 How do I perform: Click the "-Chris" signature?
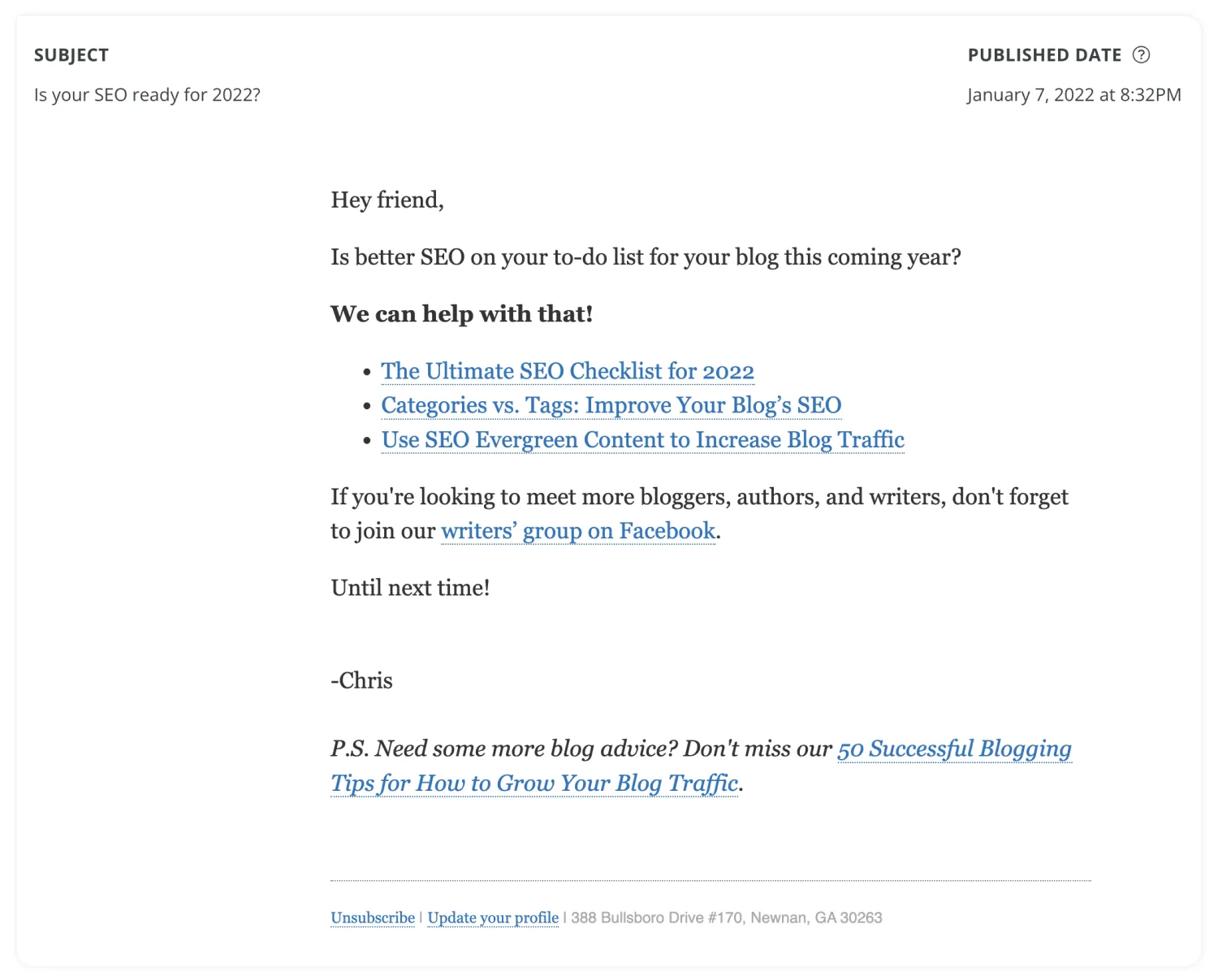(x=361, y=680)
